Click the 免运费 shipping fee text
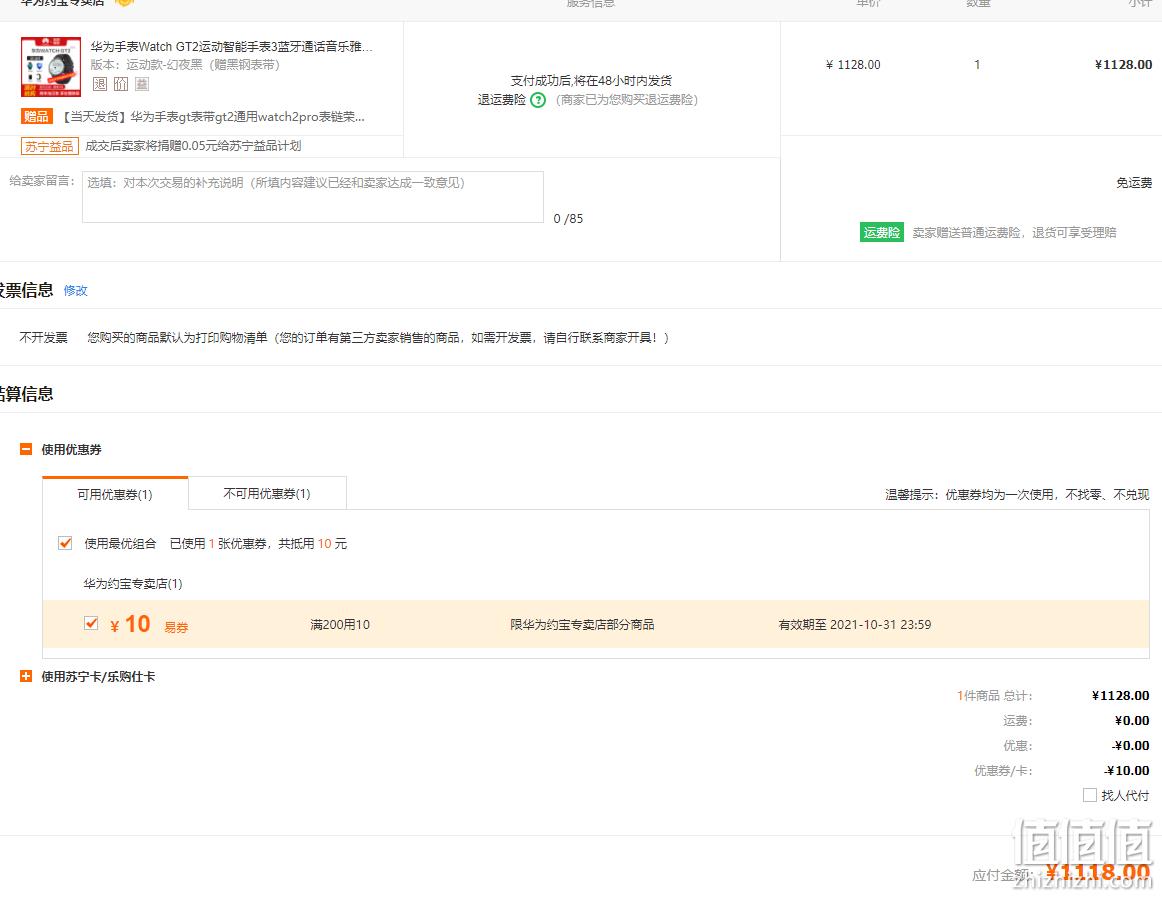 pos(1134,183)
